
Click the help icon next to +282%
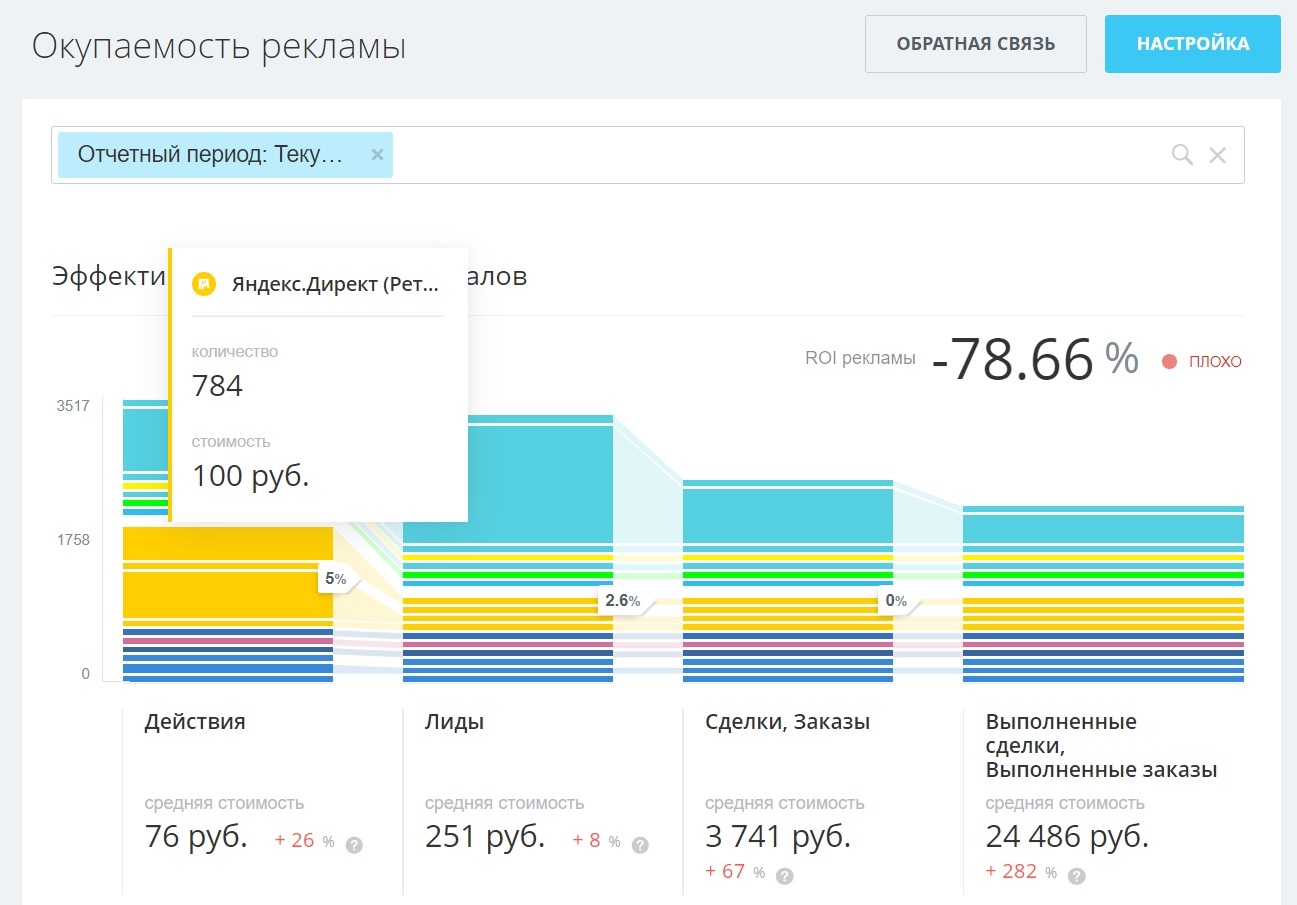pyautogui.click(x=1076, y=876)
